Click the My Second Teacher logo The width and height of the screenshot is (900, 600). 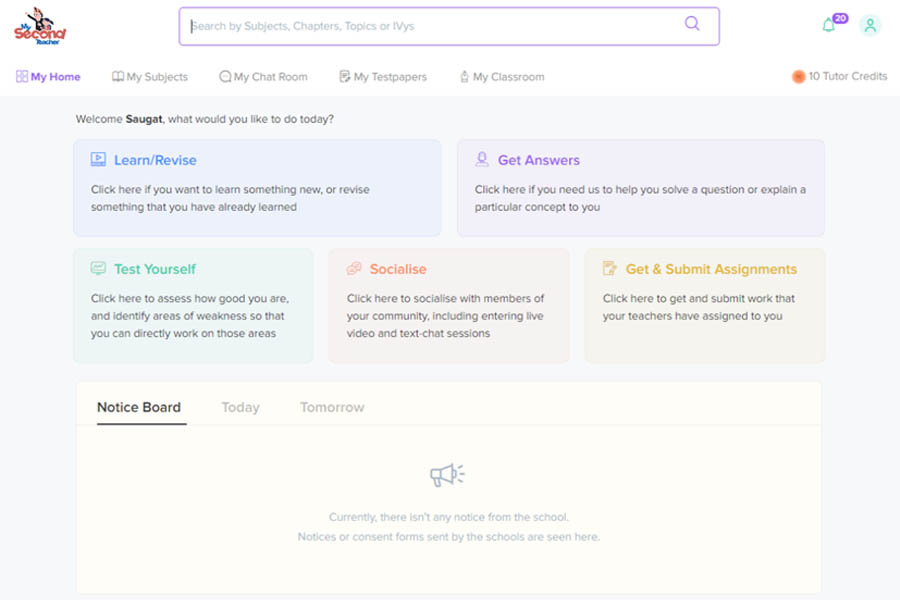(42, 27)
